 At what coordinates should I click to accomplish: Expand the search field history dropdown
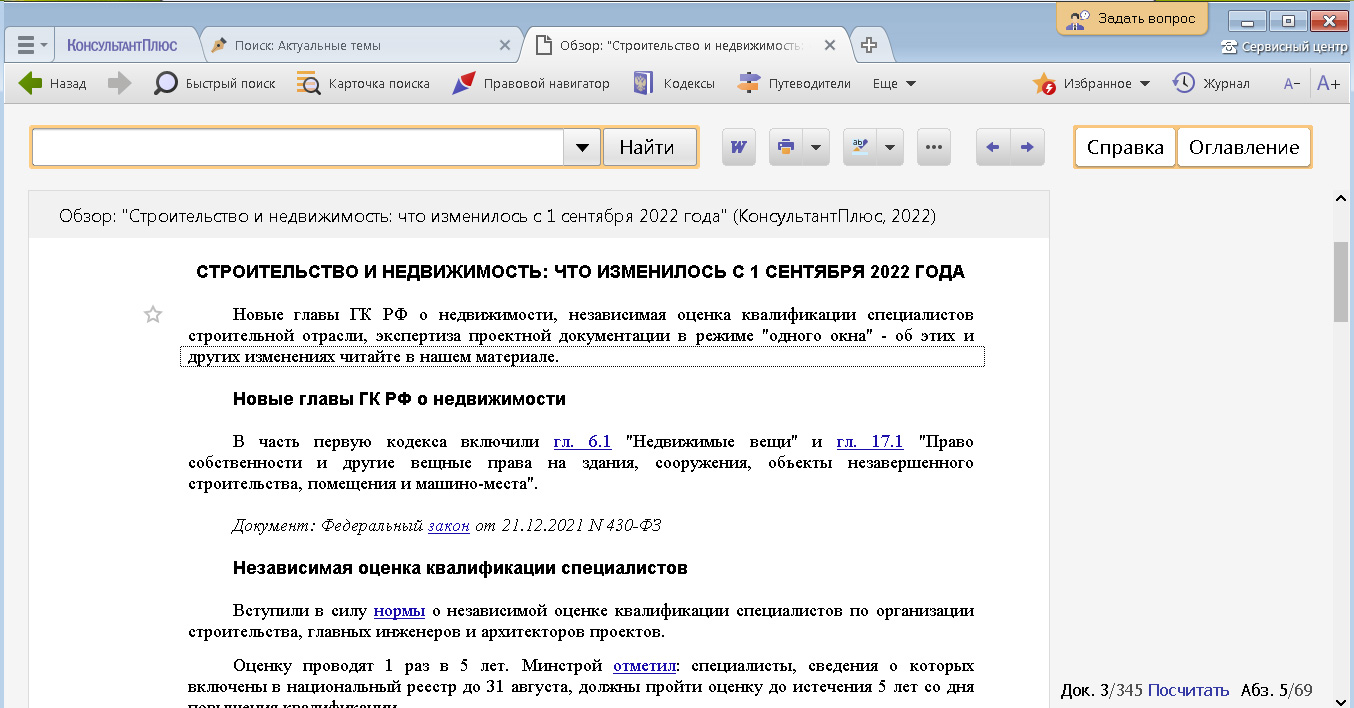click(582, 147)
